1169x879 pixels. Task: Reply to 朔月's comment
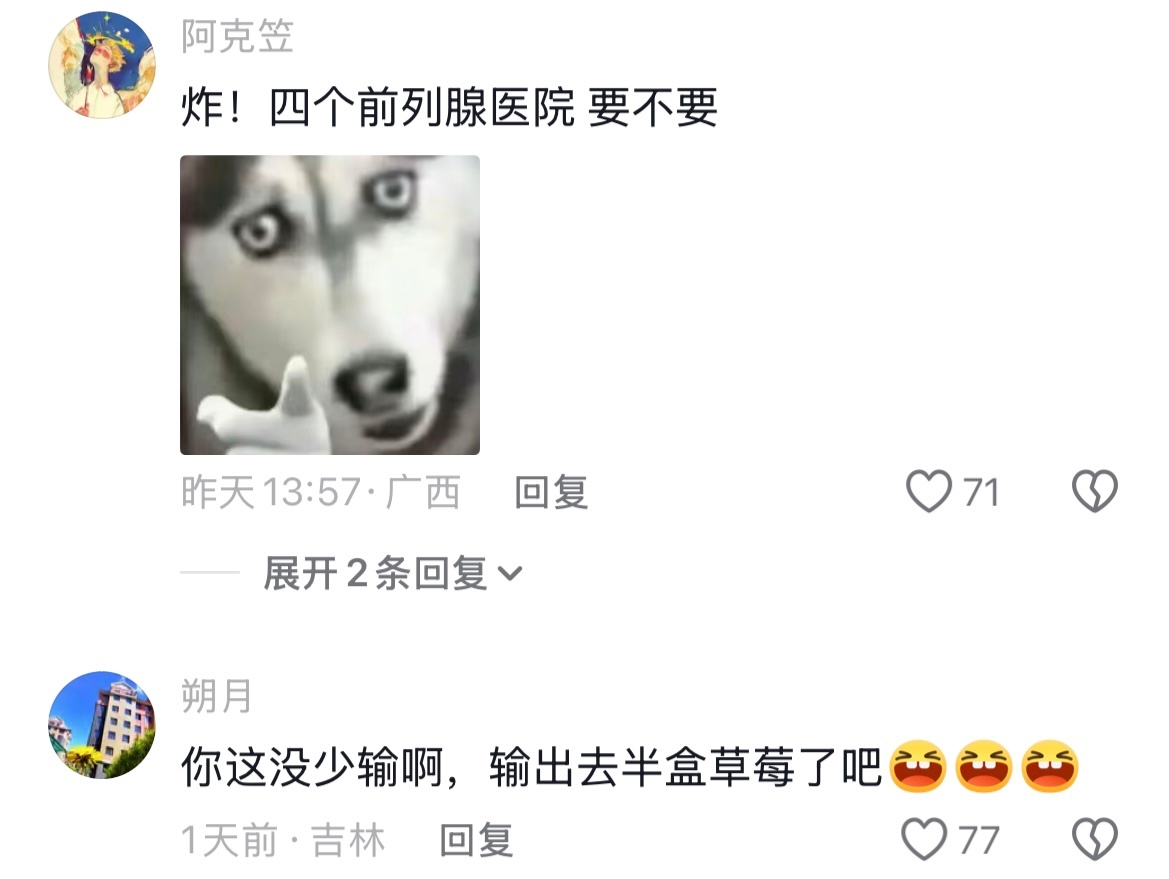[x=476, y=840]
